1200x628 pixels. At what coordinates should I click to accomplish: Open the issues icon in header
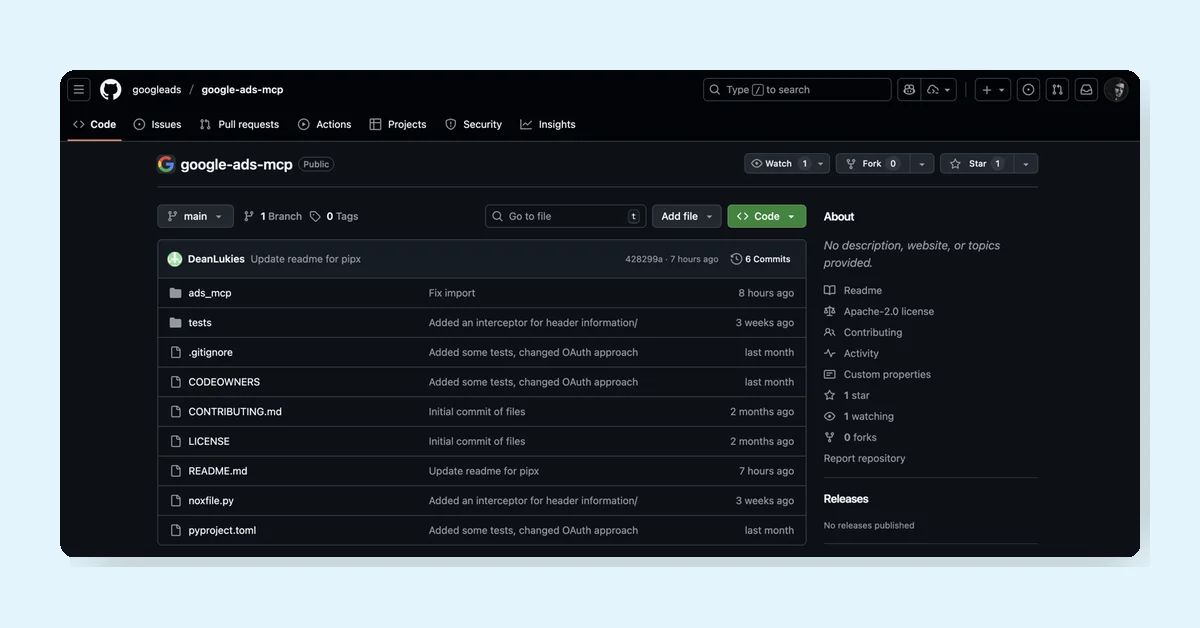tap(1028, 90)
